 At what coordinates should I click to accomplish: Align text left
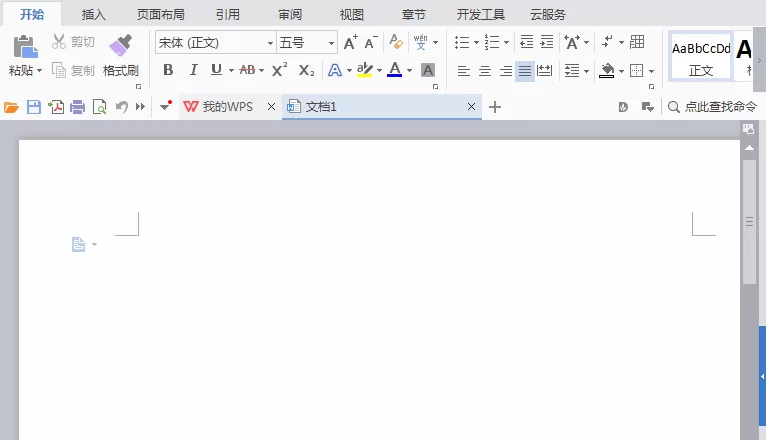point(464,71)
